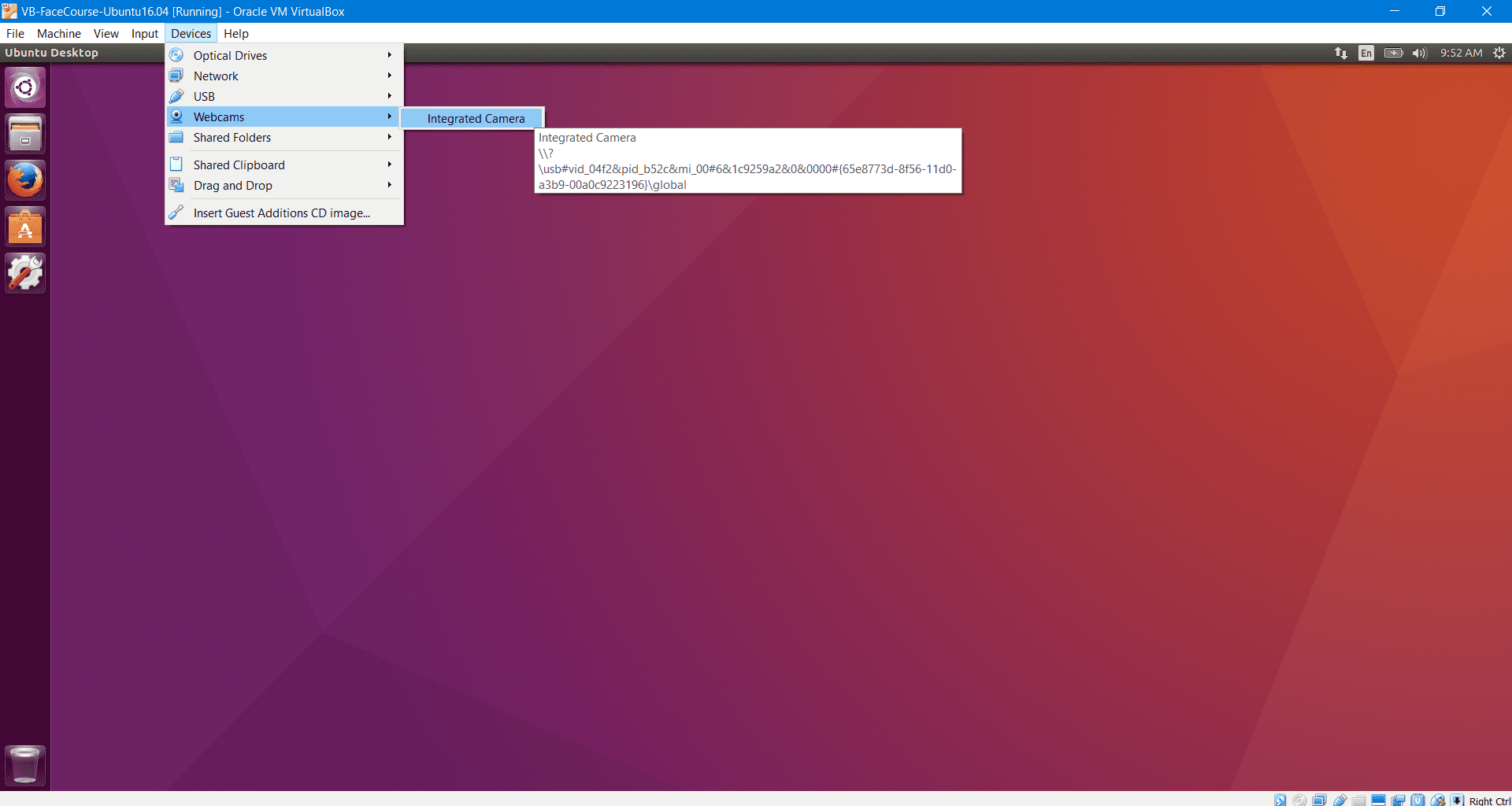Screen dimensions: 1512x806
Task: Highlight the Webcams menu entry
Action: click(x=284, y=116)
